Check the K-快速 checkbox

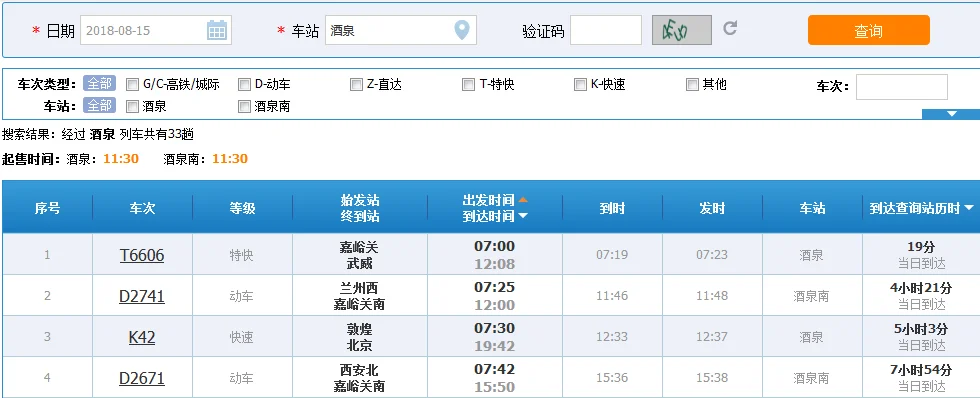point(580,84)
